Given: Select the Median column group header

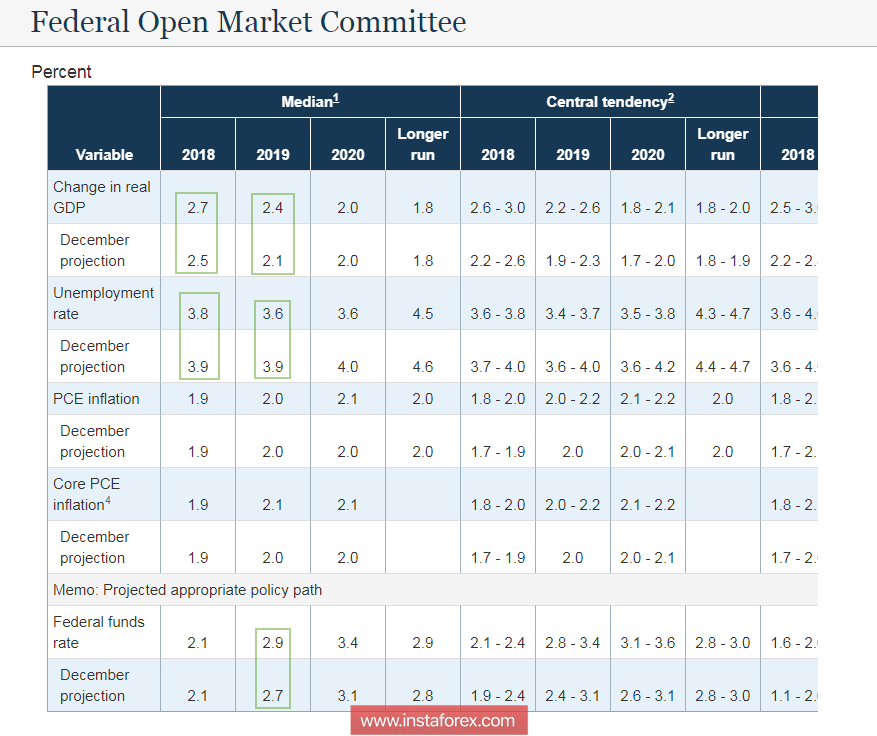Looking at the screenshot, I should coord(309,101).
